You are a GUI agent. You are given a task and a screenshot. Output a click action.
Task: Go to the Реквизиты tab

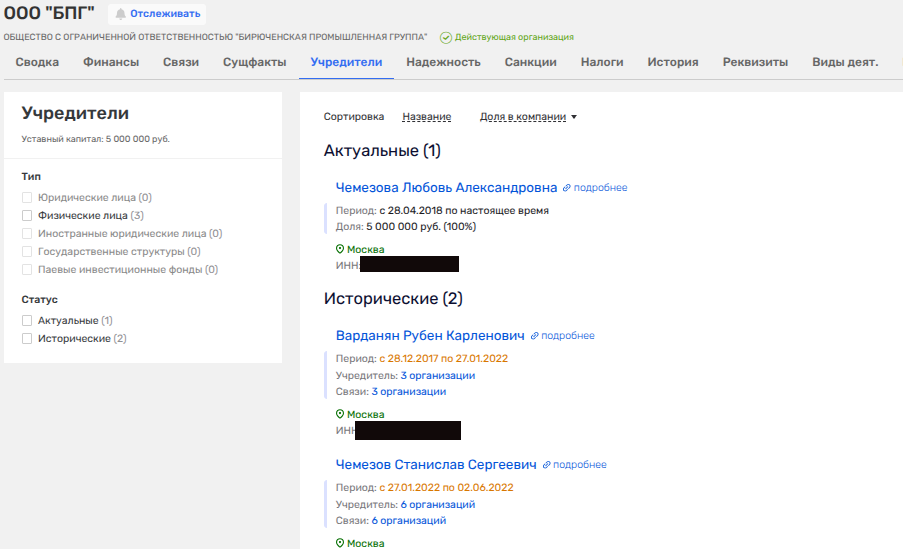tap(755, 62)
